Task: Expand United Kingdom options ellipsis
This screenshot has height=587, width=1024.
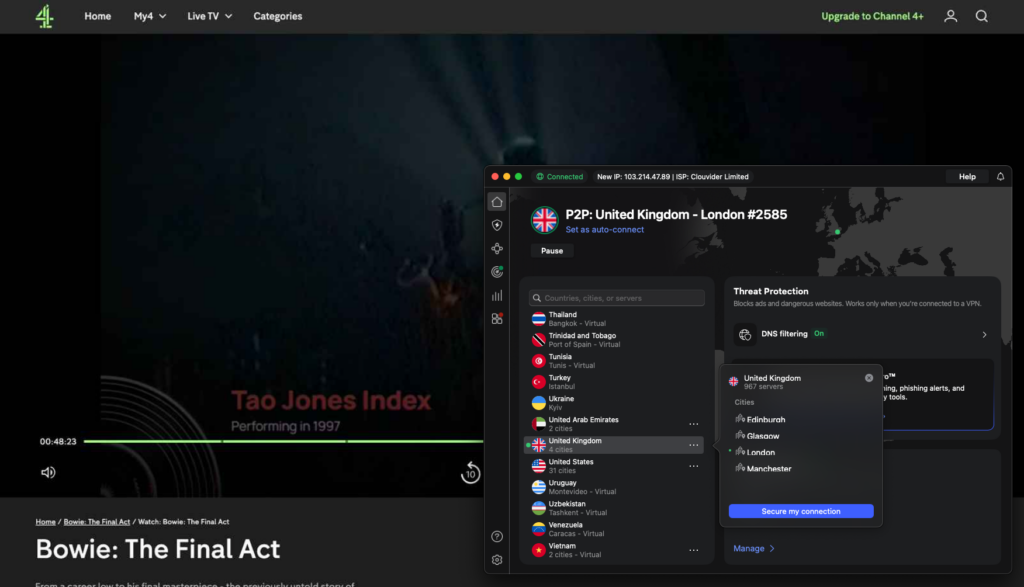Action: click(694, 445)
